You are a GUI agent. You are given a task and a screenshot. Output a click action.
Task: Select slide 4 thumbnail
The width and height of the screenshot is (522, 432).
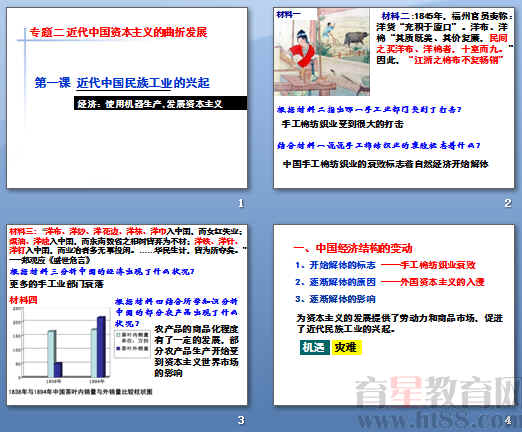point(394,315)
